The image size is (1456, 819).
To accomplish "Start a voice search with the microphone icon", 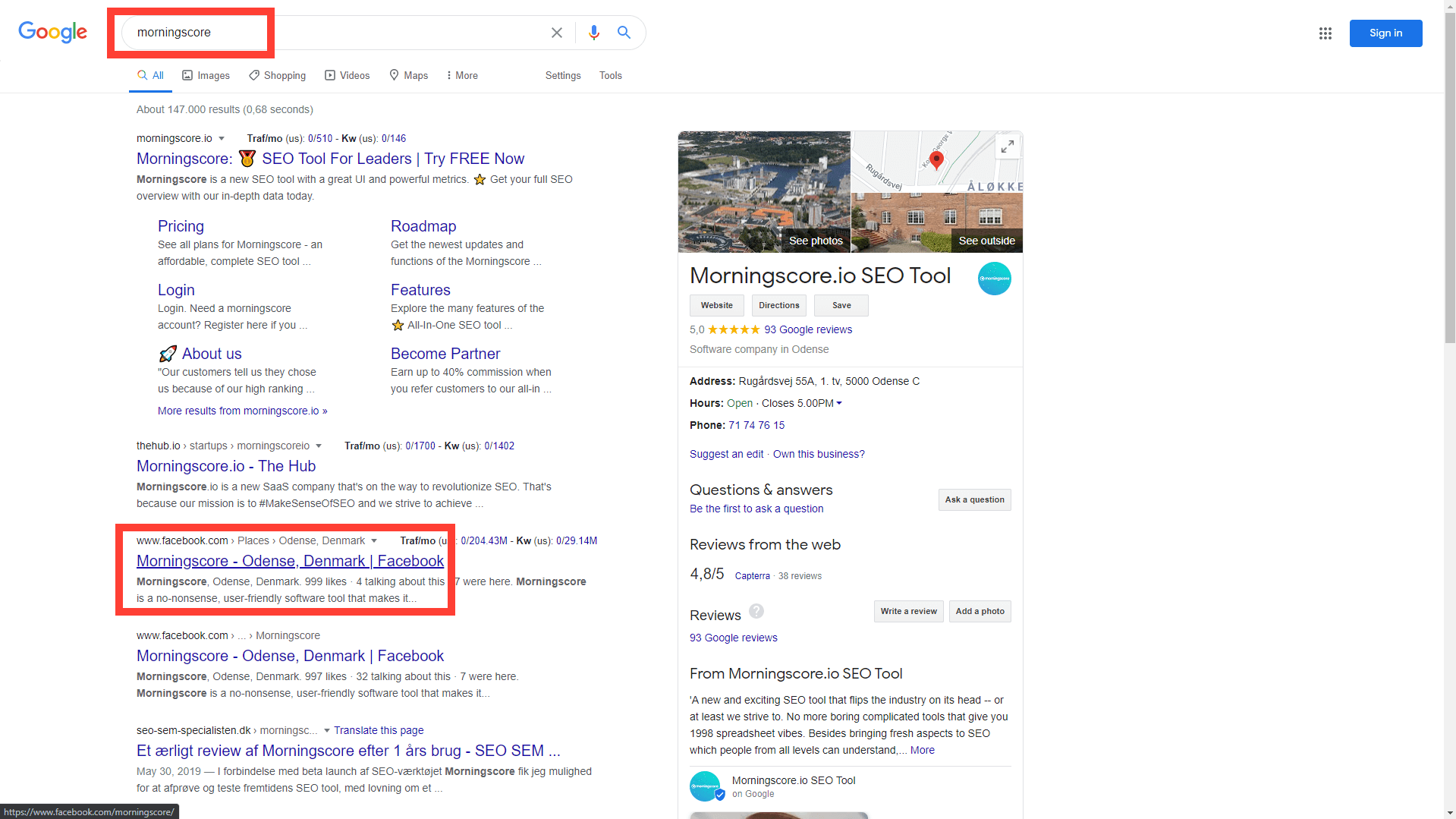I will [x=594, y=33].
